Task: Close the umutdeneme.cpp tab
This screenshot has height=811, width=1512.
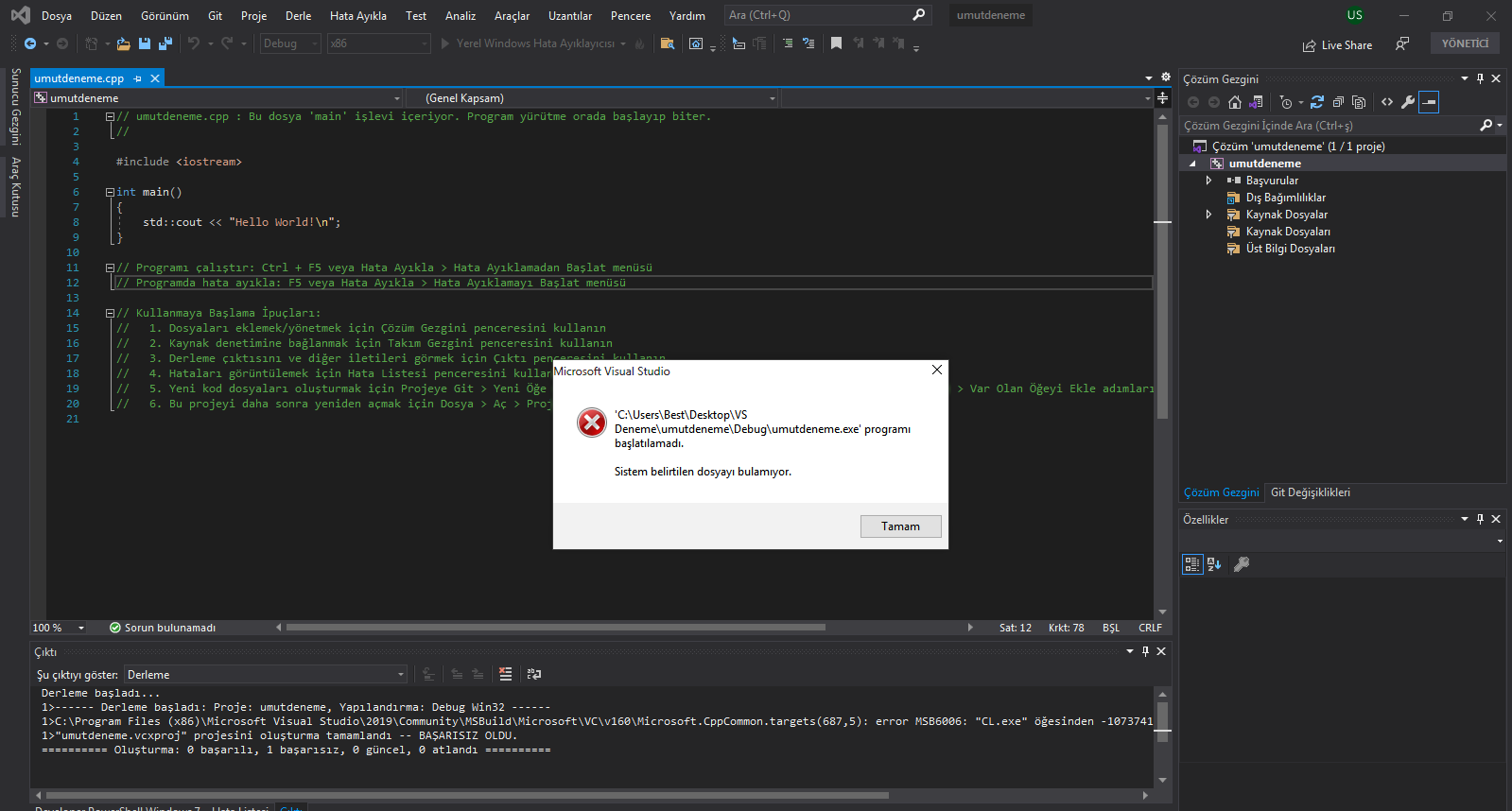Action: pyautogui.click(x=155, y=78)
